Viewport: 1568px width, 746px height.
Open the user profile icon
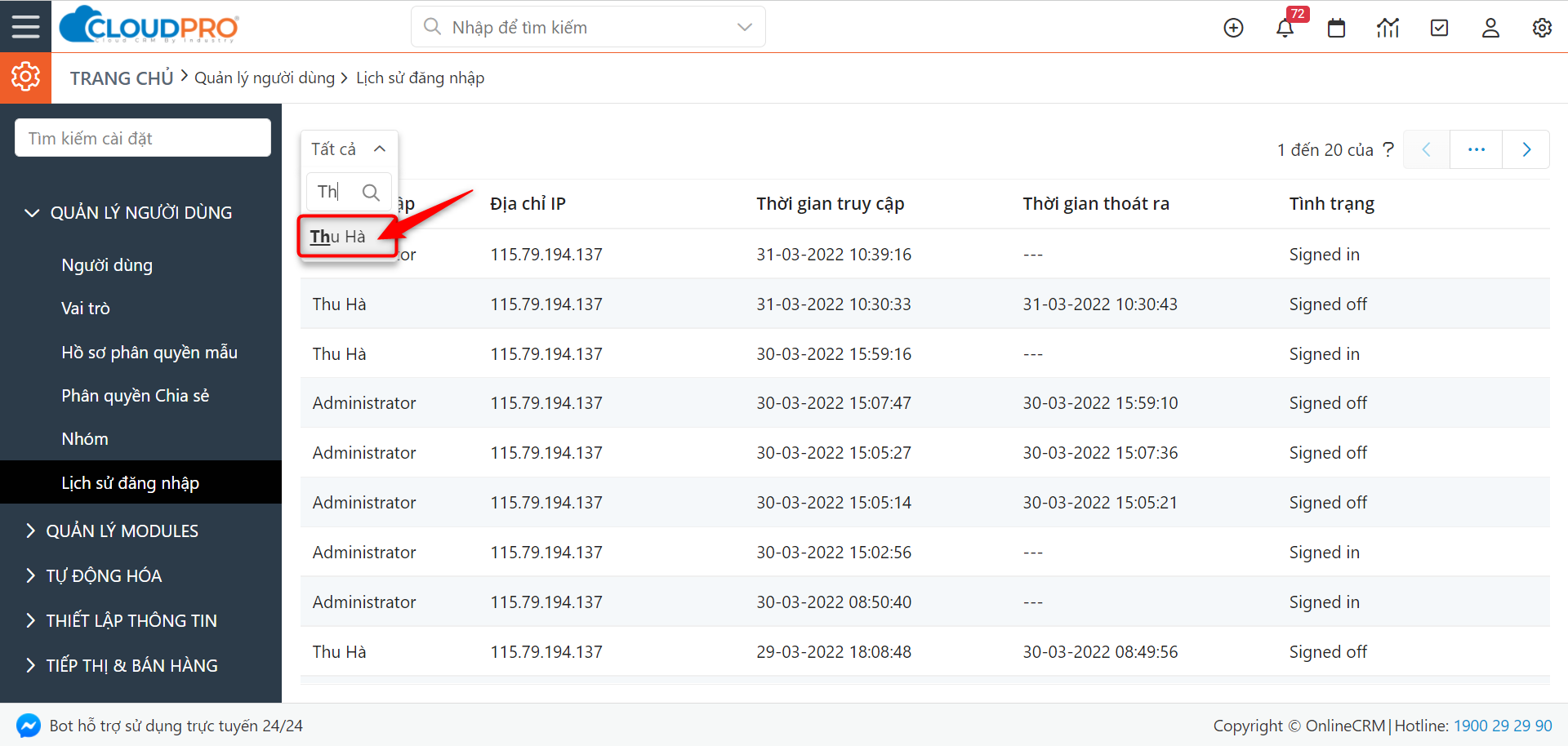tap(1490, 28)
